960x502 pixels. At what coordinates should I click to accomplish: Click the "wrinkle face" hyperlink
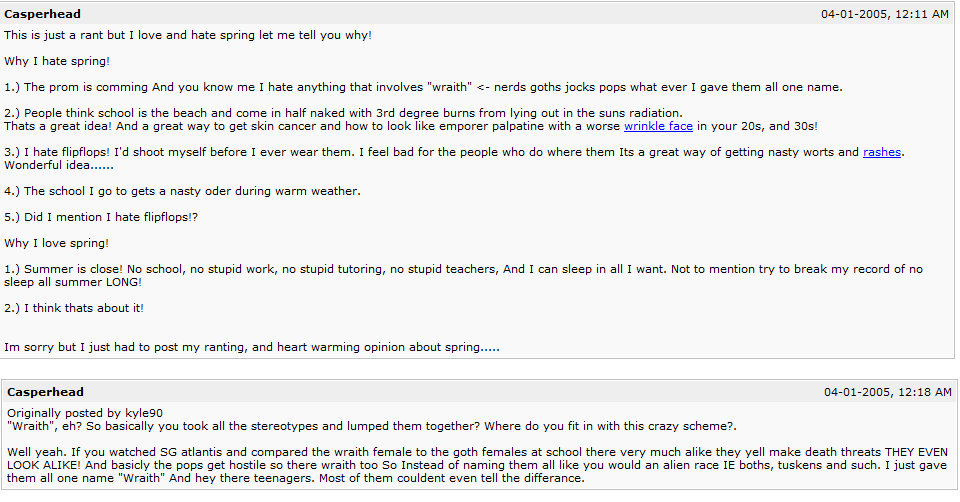point(658,127)
